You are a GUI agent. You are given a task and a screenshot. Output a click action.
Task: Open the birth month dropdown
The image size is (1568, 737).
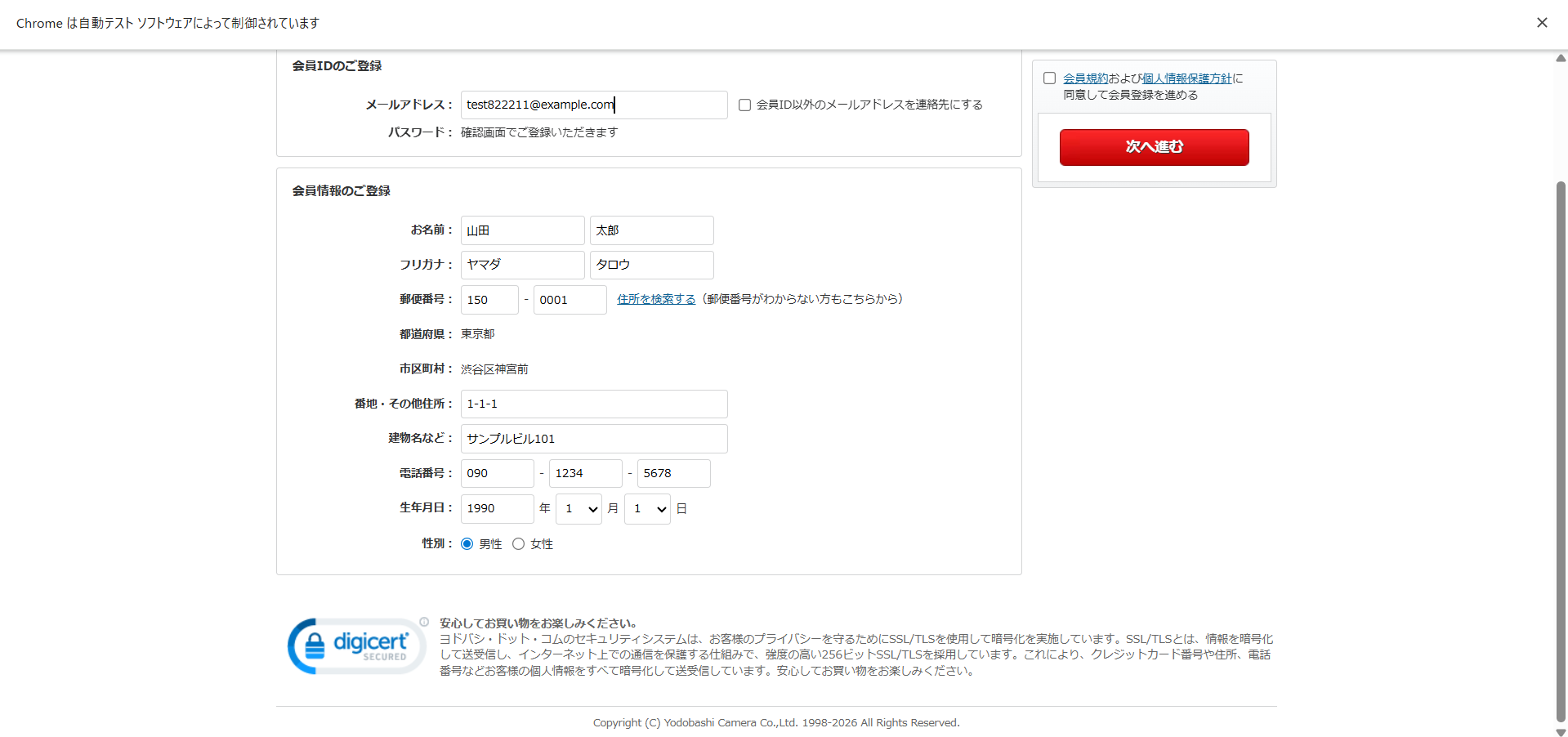(579, 509)
